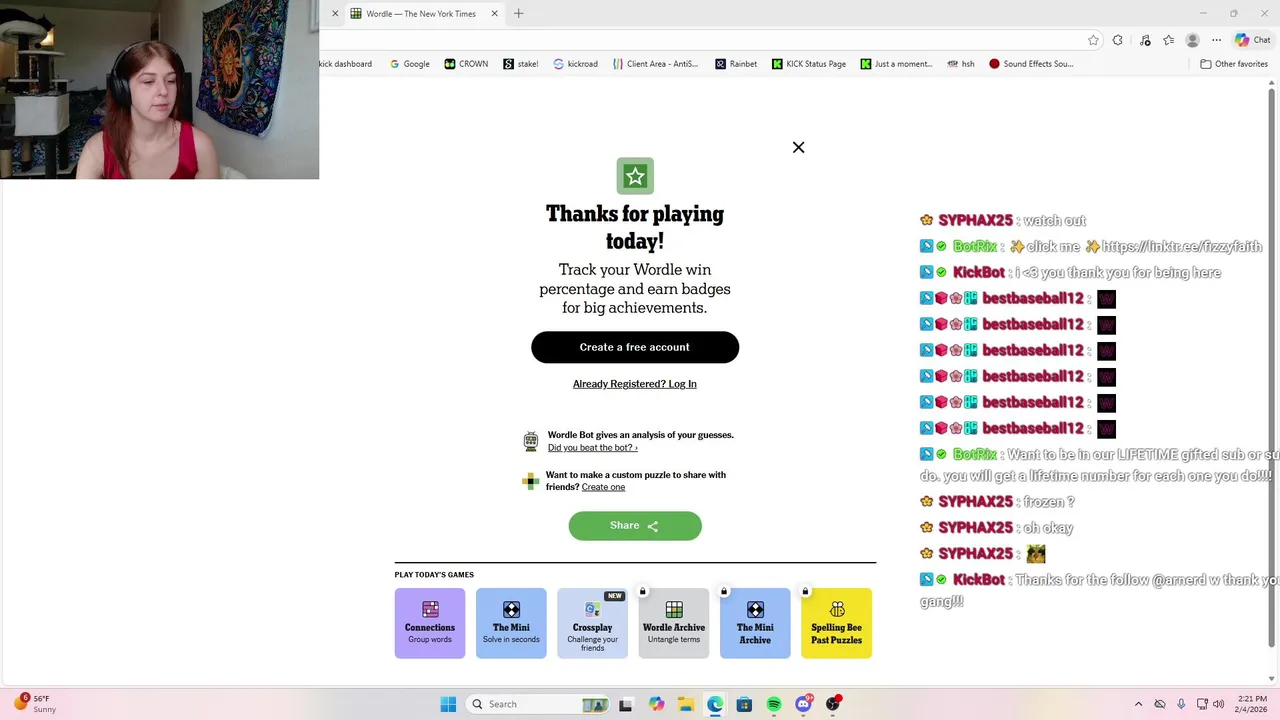Click Create a free account button

635,347
